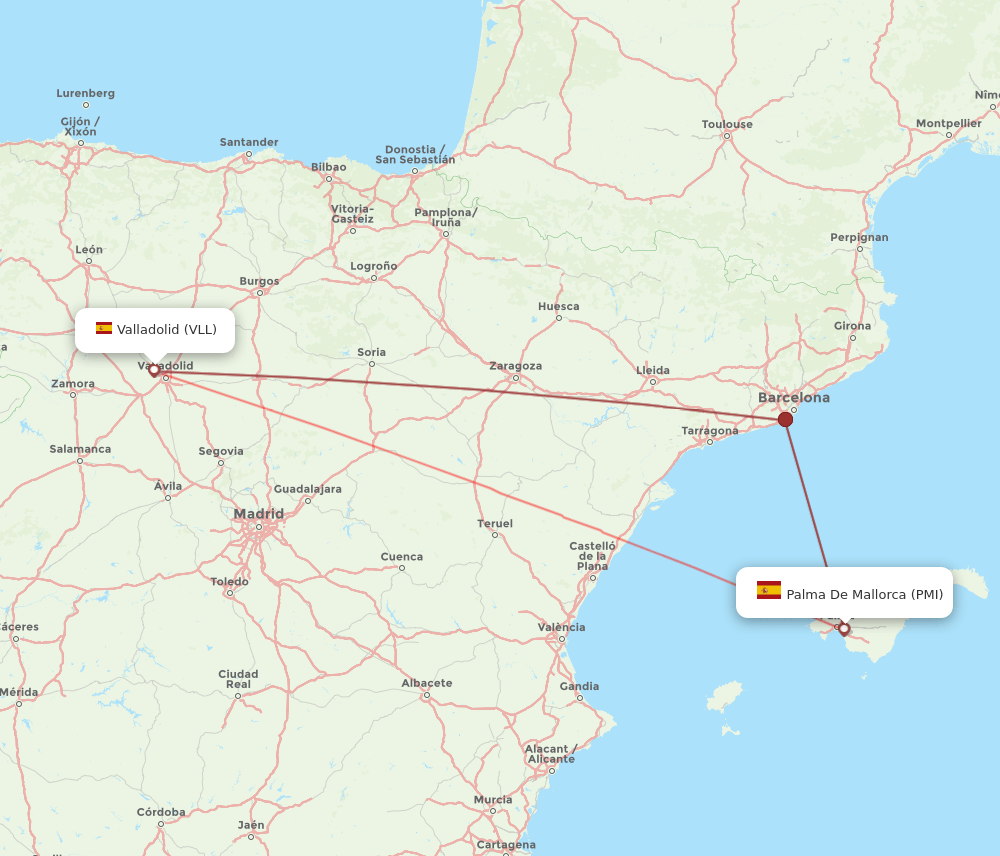Click the Guadalajara city label
1000x856 pixels.
click(307, 489)
